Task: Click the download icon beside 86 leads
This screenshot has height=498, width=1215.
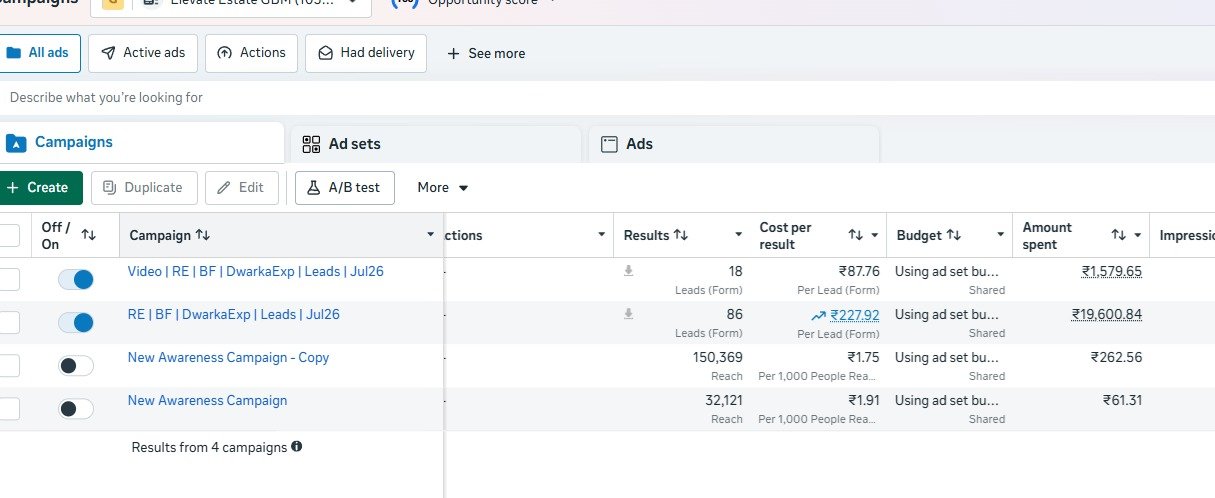Action: (628, 314)
